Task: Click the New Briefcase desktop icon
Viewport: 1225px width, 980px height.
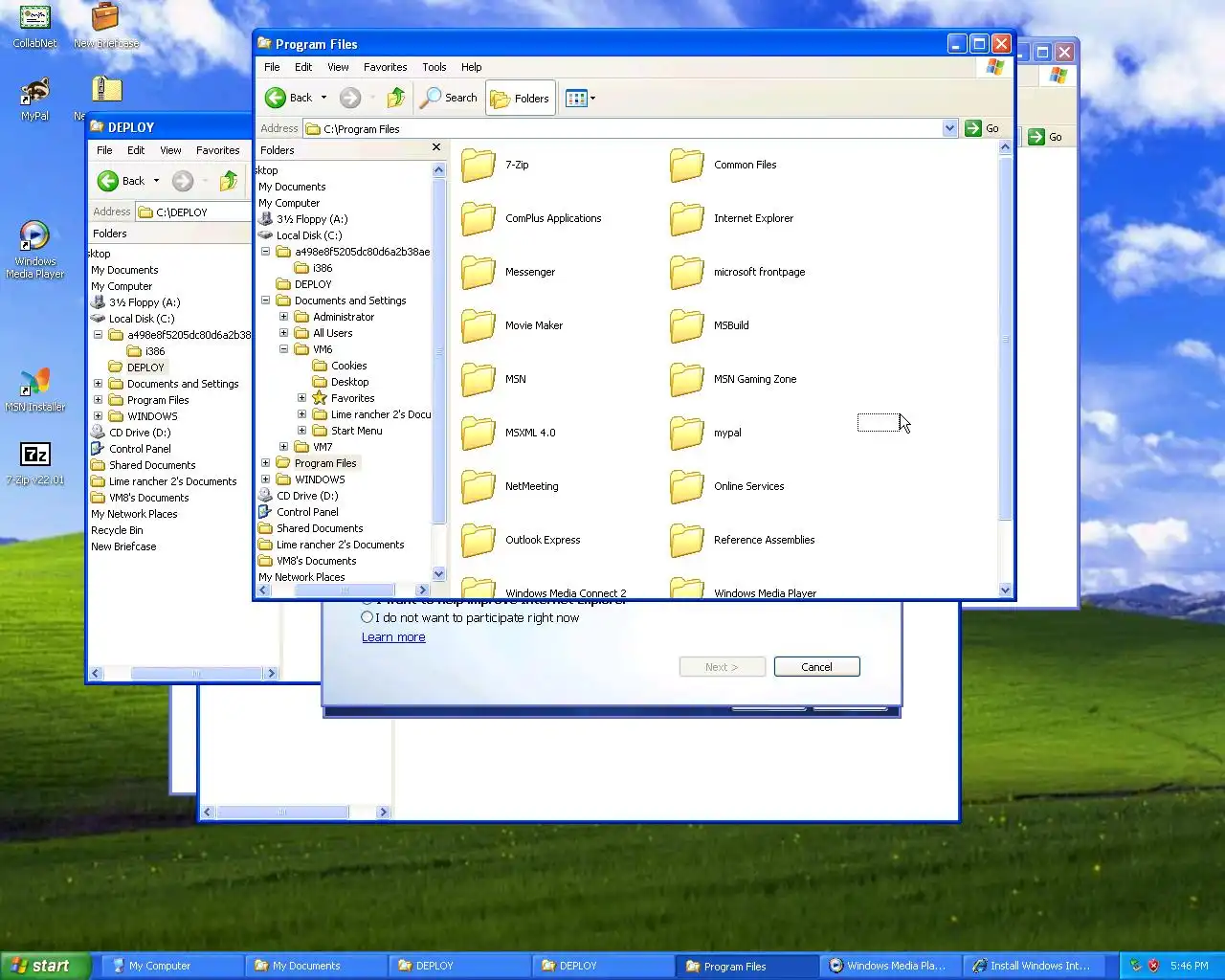Action: [106, 27]
